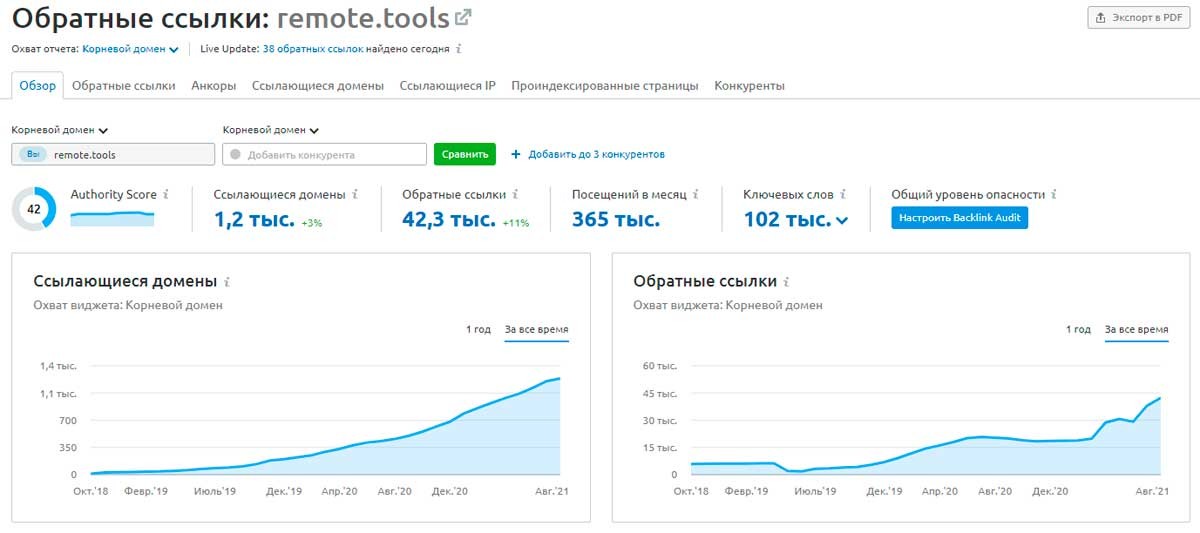Click the remote.tools domain input field
The width and height of the screenshot is (1200, 533).
point(113,154)
